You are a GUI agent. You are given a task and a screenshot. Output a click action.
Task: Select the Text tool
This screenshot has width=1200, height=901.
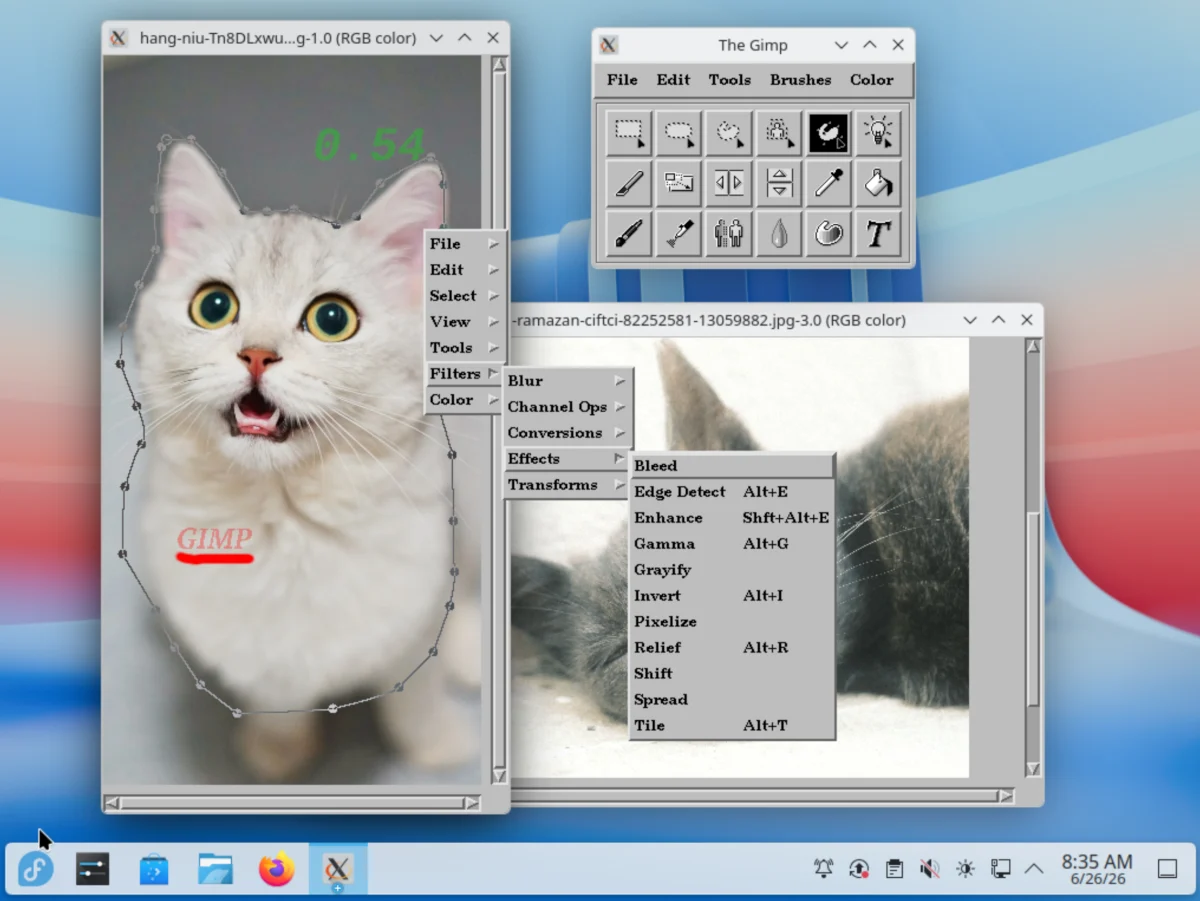(879, 233)
